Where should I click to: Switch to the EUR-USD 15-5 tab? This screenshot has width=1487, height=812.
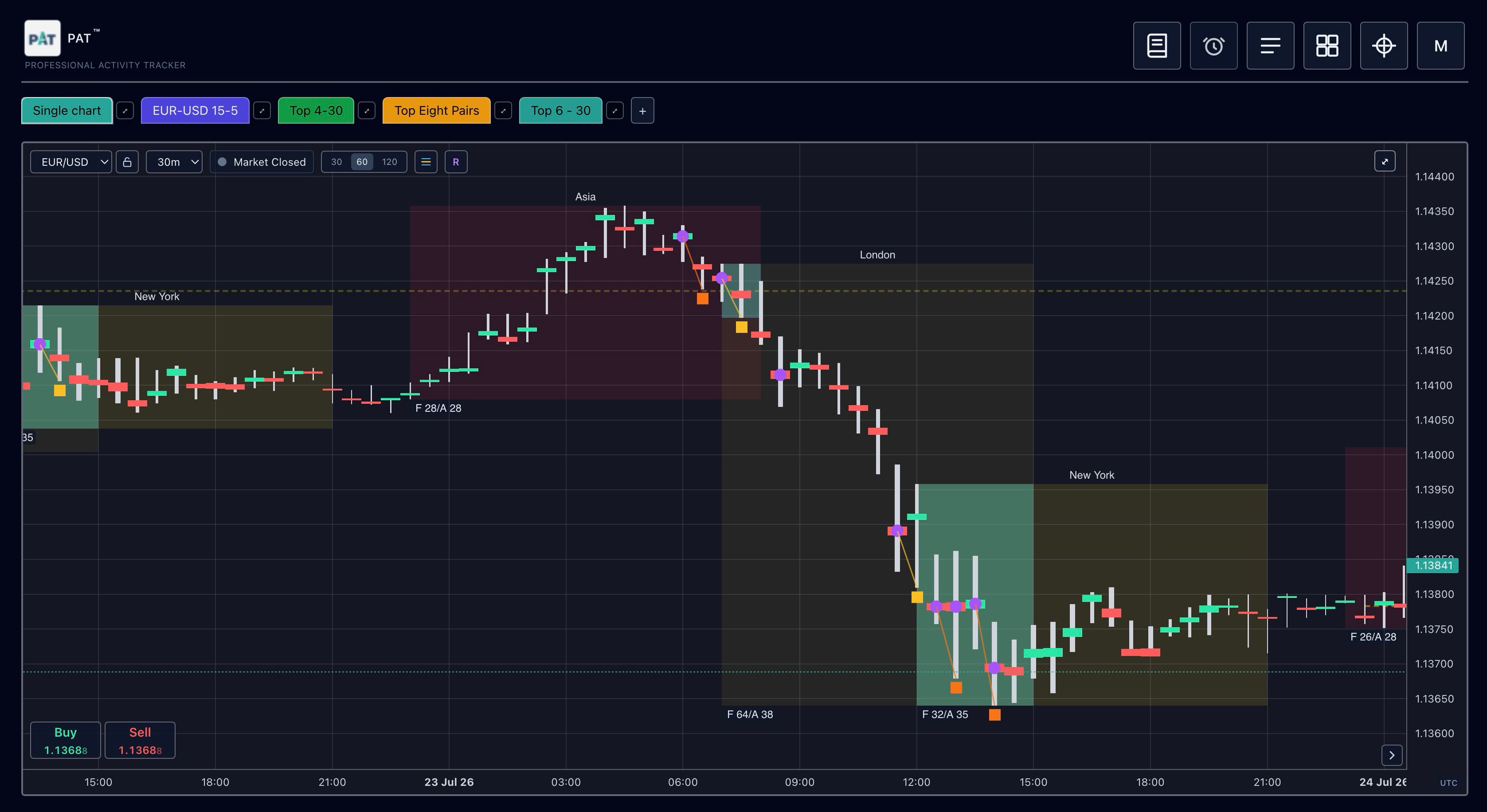[x=195, y=111]
